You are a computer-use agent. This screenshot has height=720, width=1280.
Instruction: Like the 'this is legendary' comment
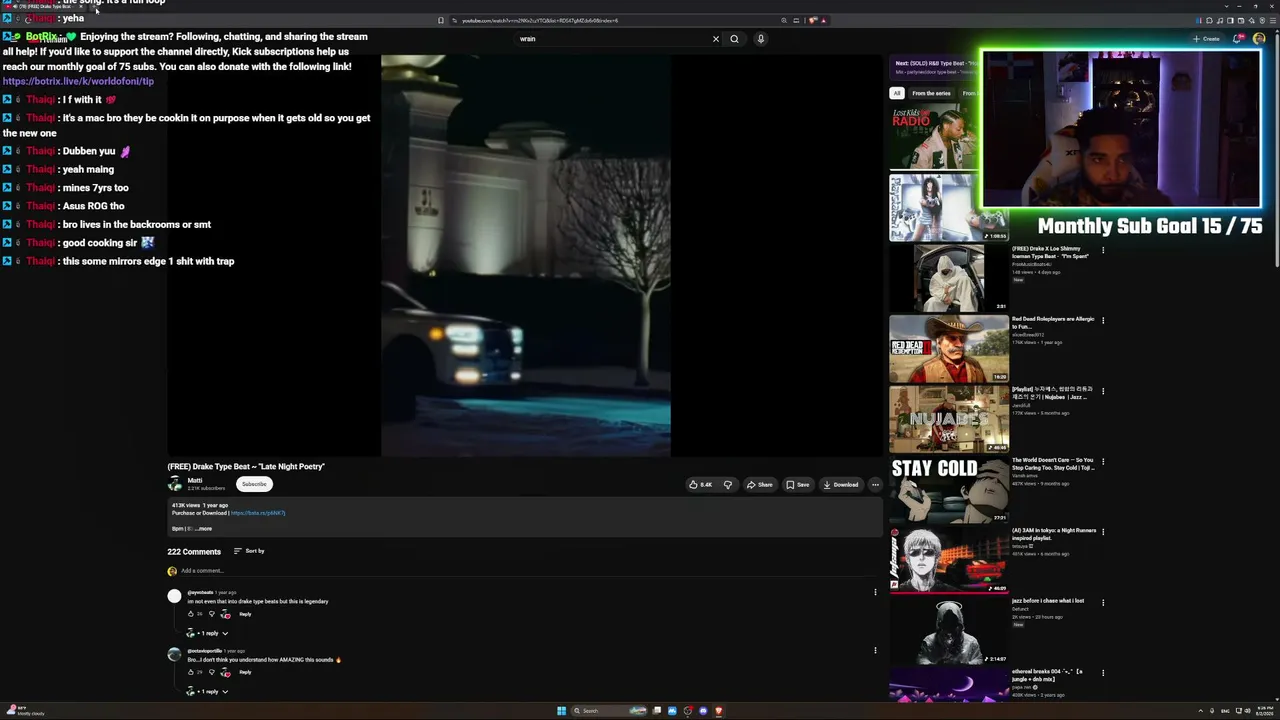tap(190, 614)
